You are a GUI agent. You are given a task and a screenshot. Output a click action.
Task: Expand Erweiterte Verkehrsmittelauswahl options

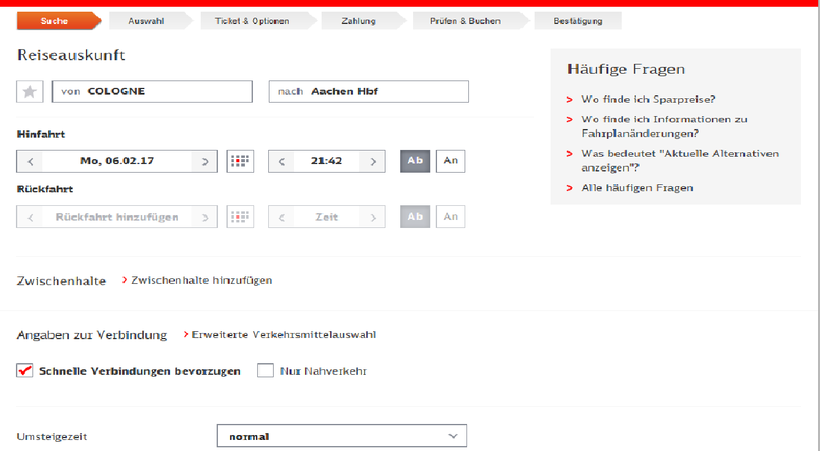pyautogui.click(x=283, y=335)
